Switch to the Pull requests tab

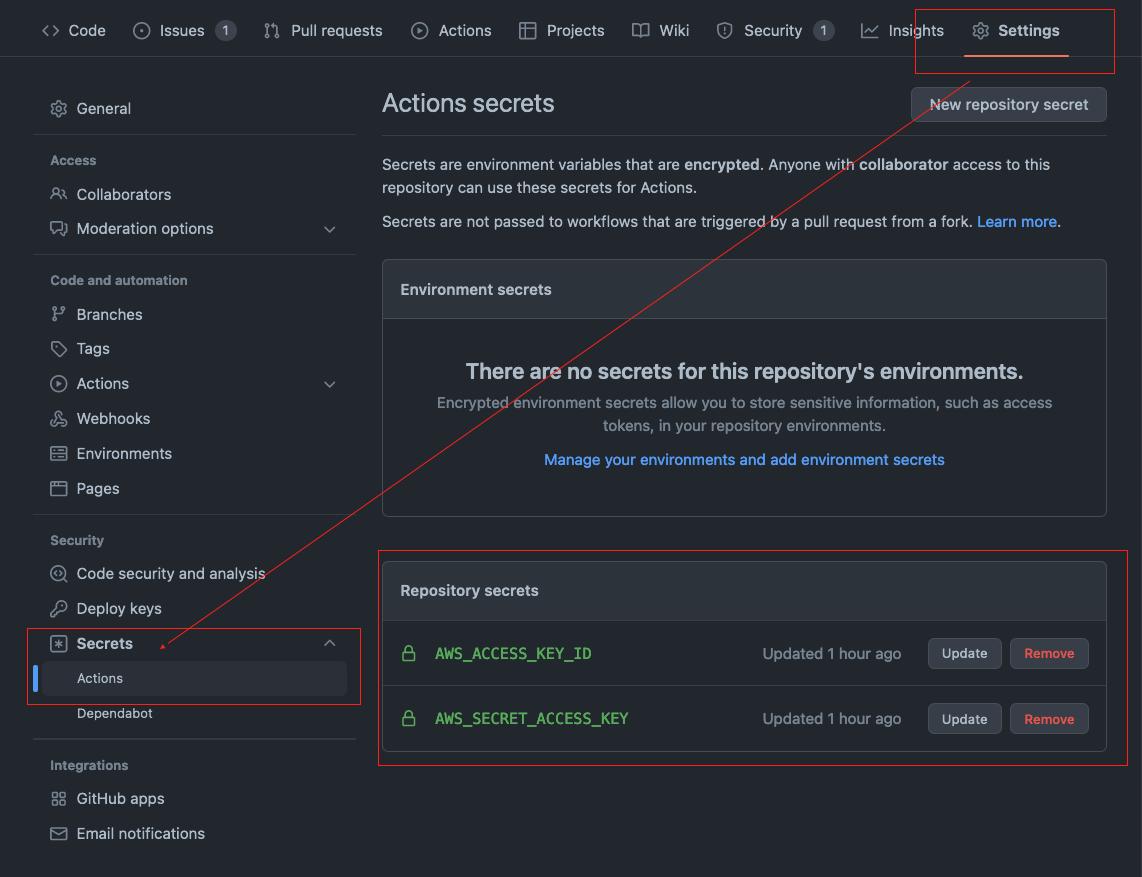pyautogui.click(x=323, y=31)
